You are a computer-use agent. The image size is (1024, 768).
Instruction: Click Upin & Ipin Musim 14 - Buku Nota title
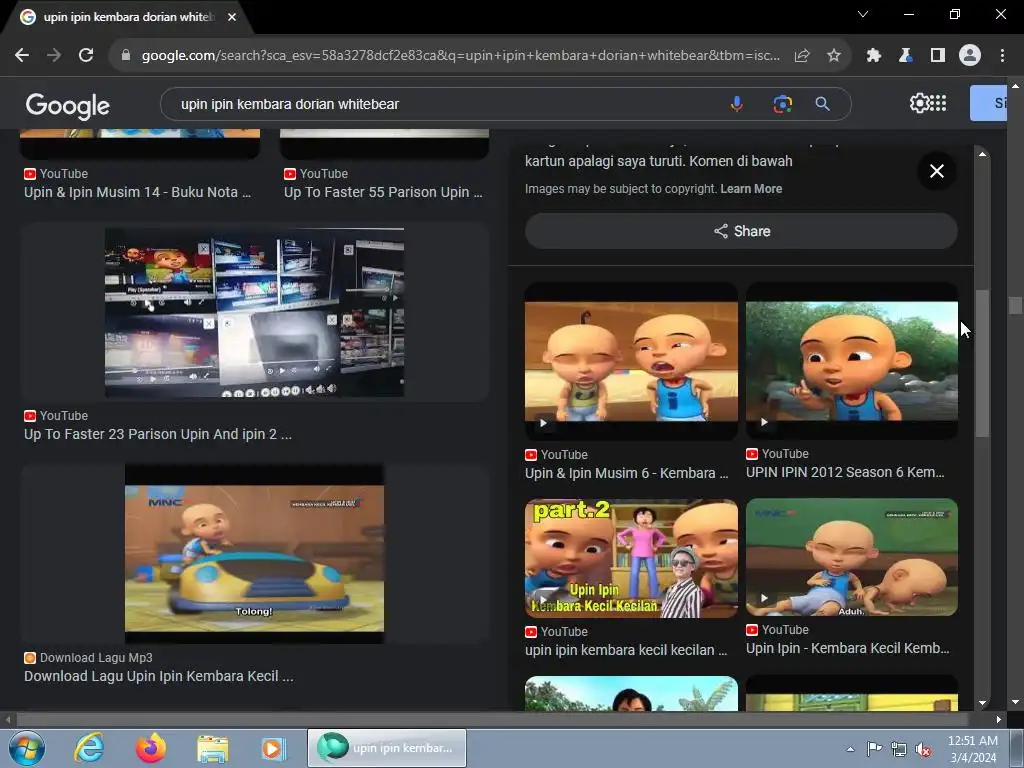(x=137, y=192)
